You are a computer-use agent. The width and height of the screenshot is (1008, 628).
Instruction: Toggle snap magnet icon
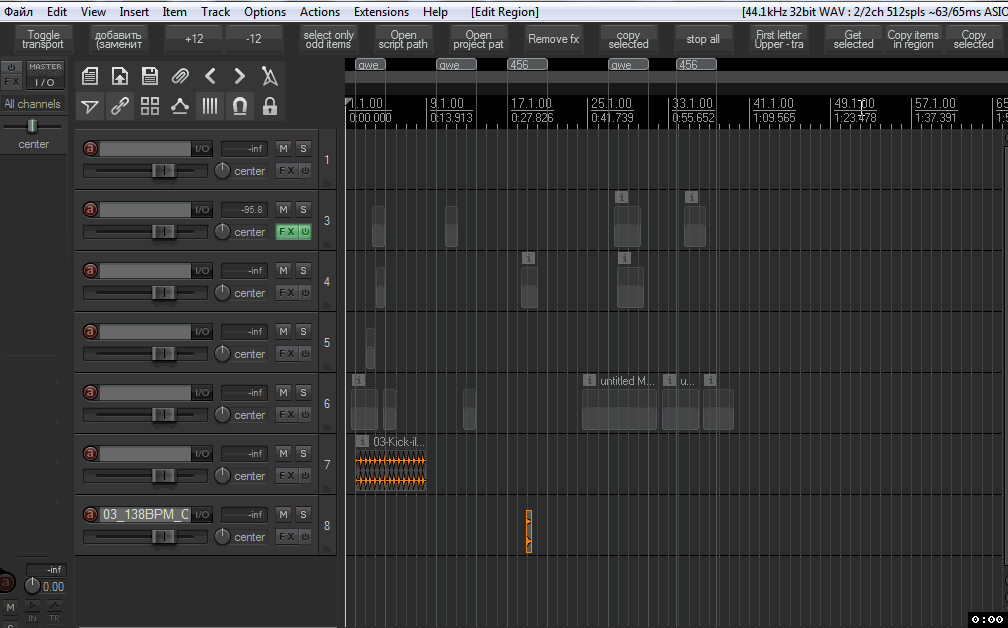click(240, 106)
